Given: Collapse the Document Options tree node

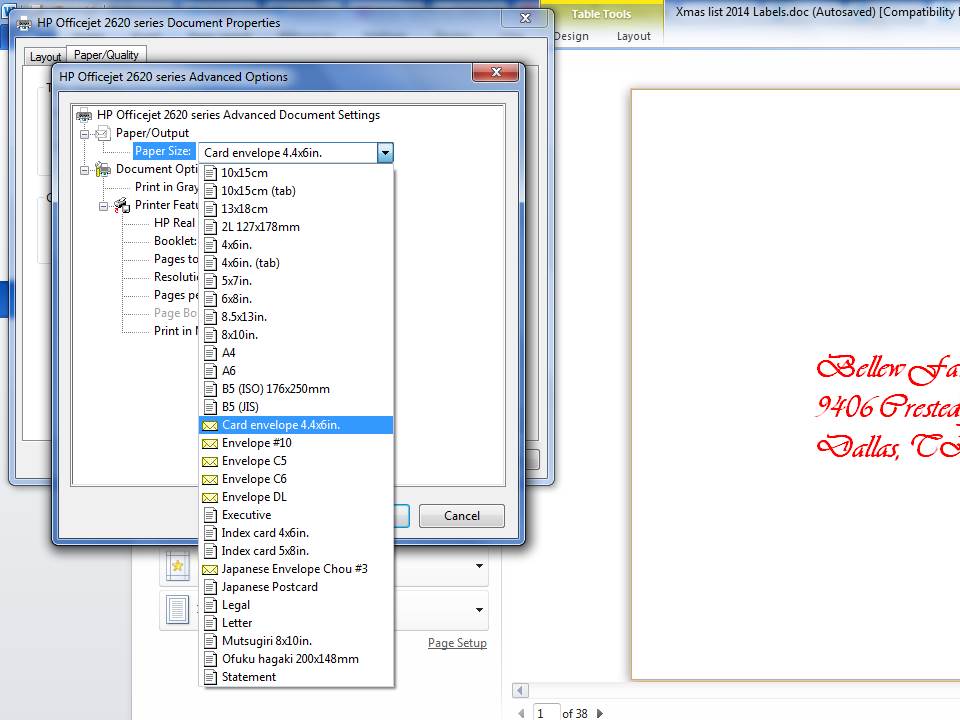Looking at the screenshot, I should tap(84, 170).
